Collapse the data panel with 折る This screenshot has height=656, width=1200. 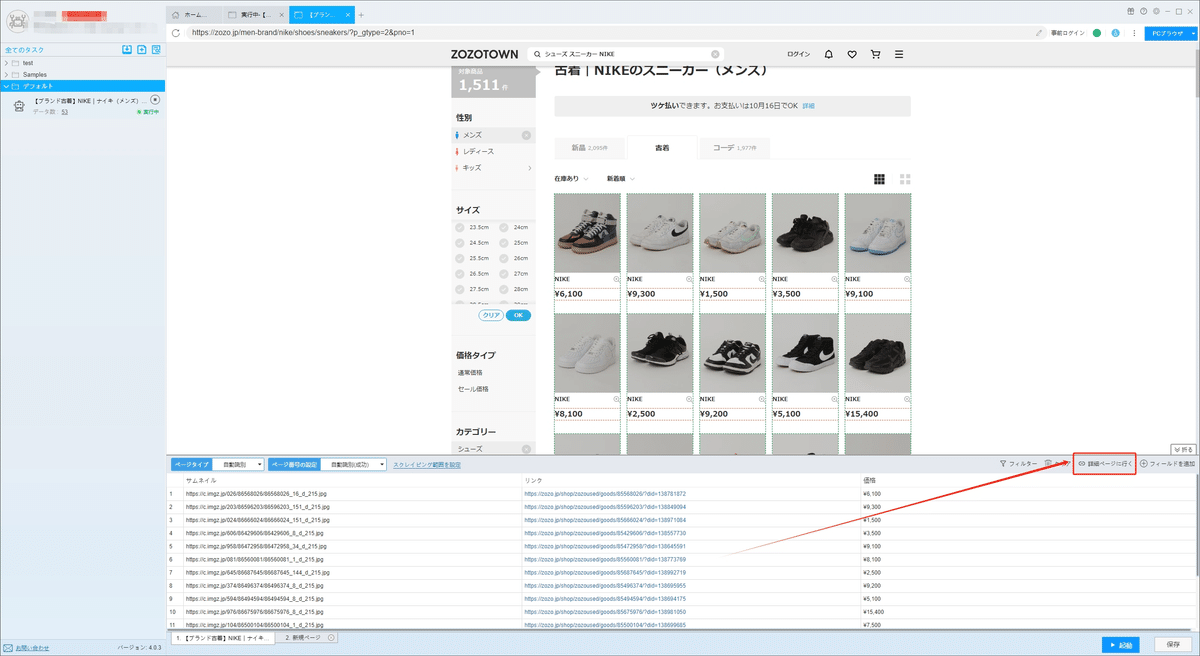click(x=1183, y=449)
